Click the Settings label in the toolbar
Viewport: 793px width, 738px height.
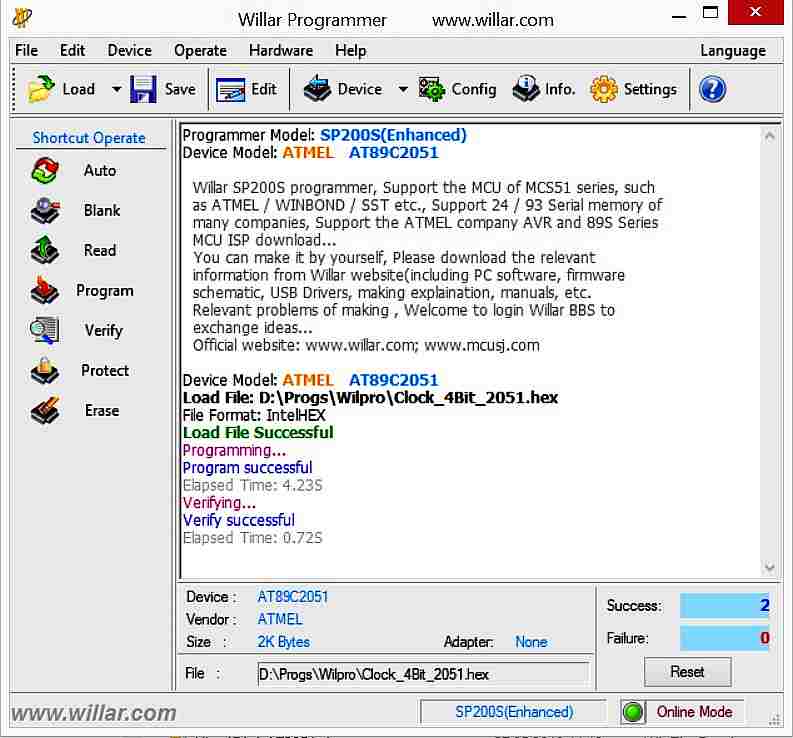coord(650,90)
